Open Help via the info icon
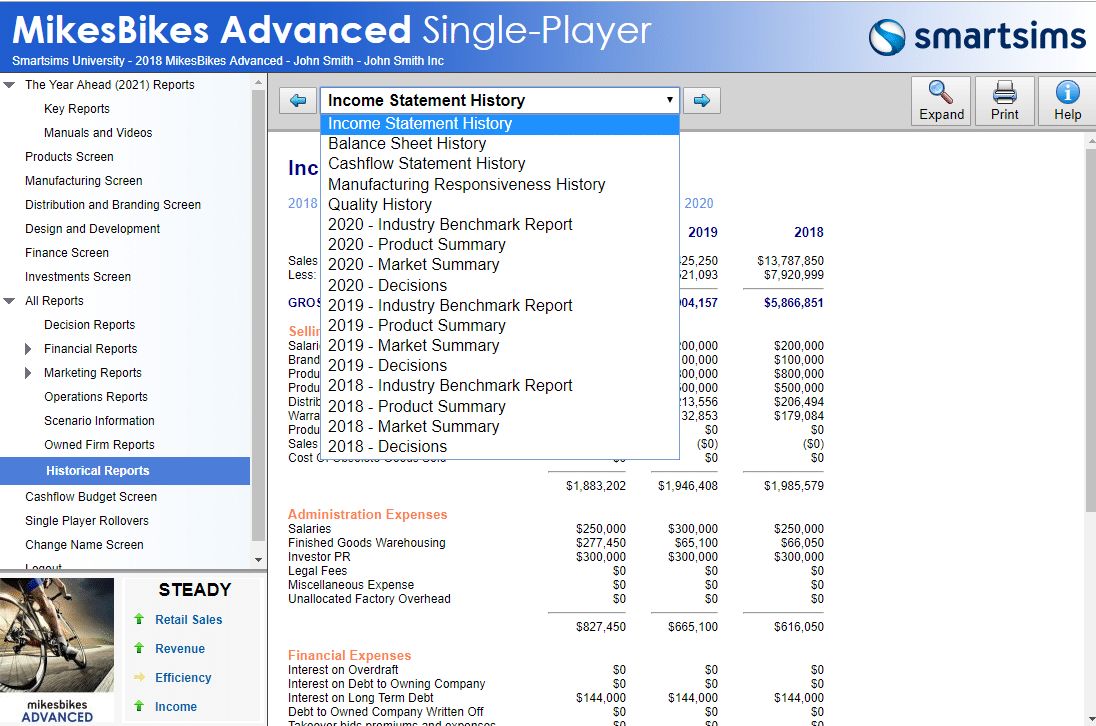 (1067, 93)
